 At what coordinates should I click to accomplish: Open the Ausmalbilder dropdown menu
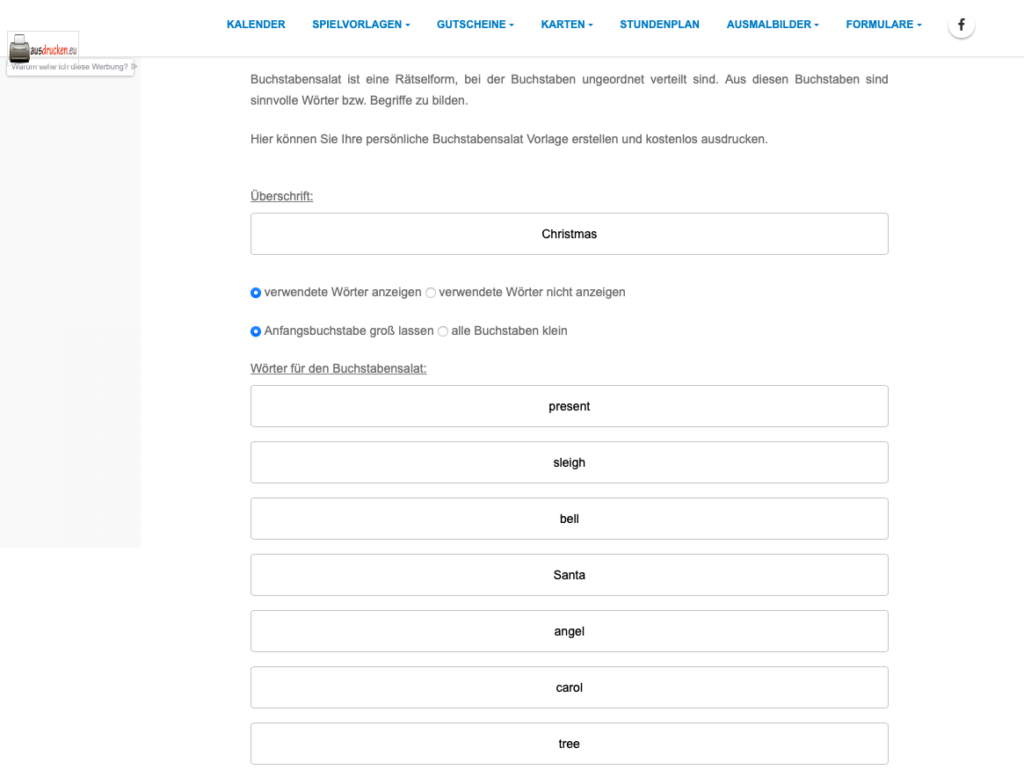tap(772, 25)
